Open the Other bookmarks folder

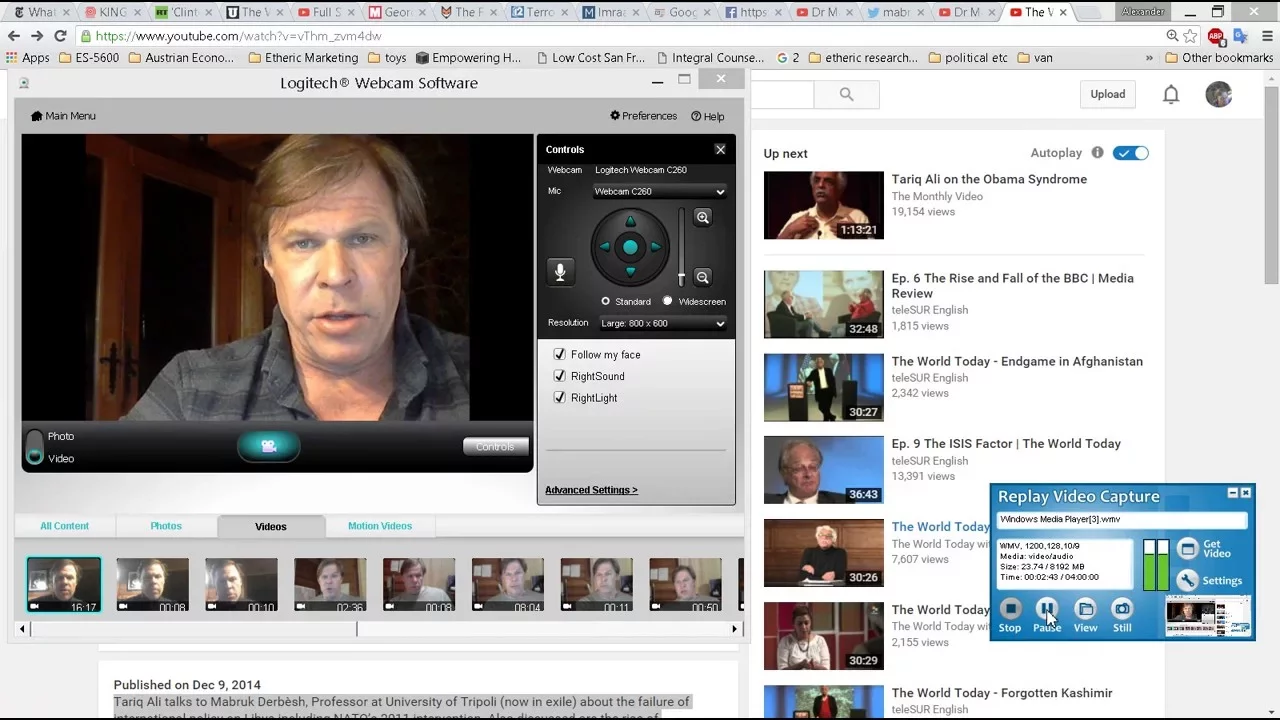click(x=1219, y=58)
